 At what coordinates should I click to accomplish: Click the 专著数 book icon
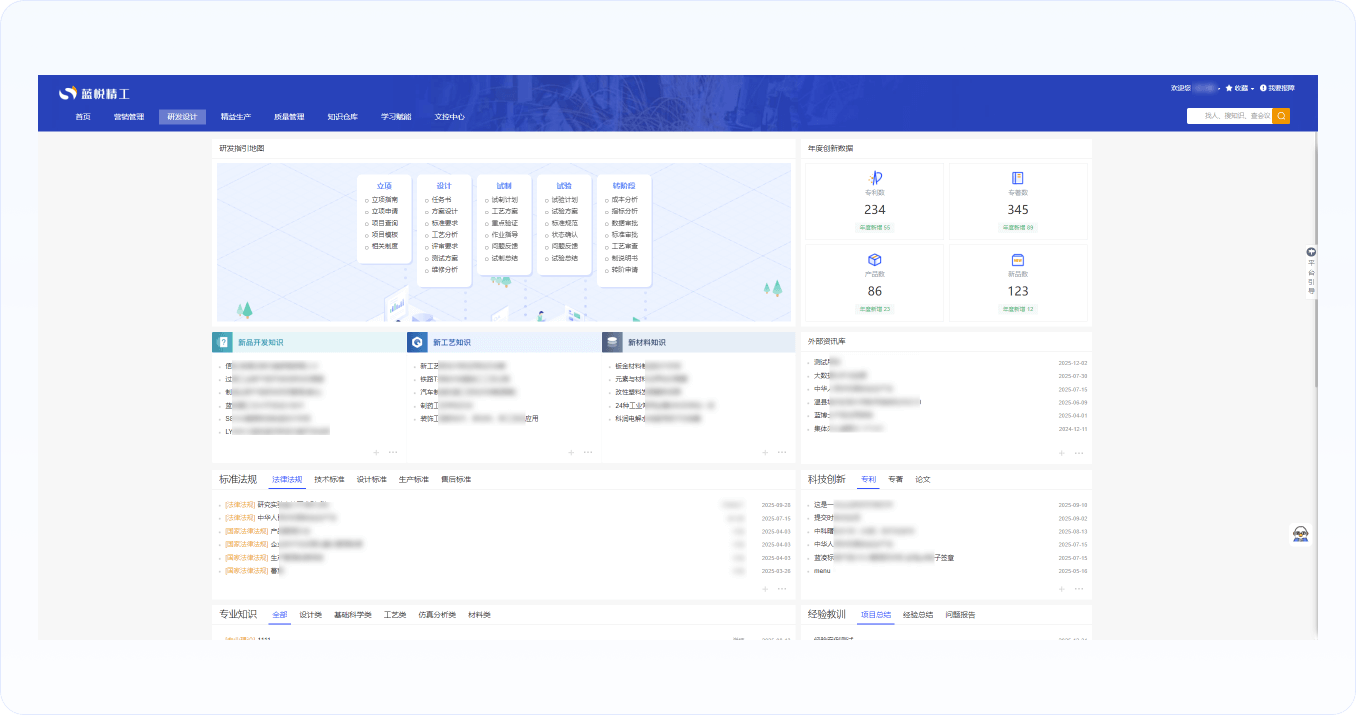[1018, 178]
